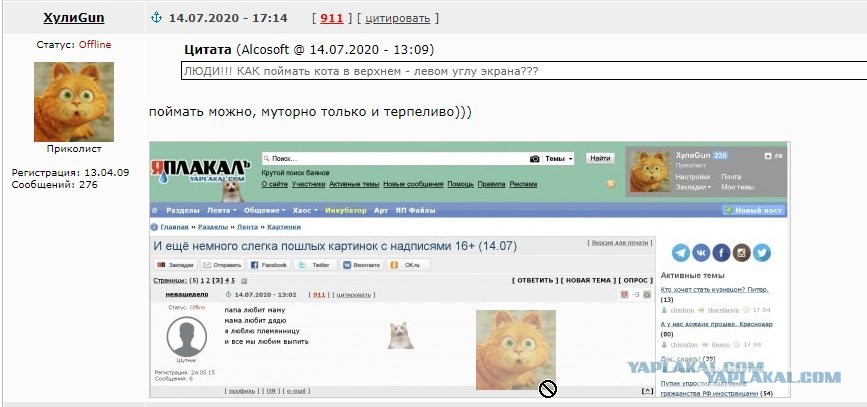
Task: Open ХулиGun's large cat avatar image
Action: coord(74,102)
